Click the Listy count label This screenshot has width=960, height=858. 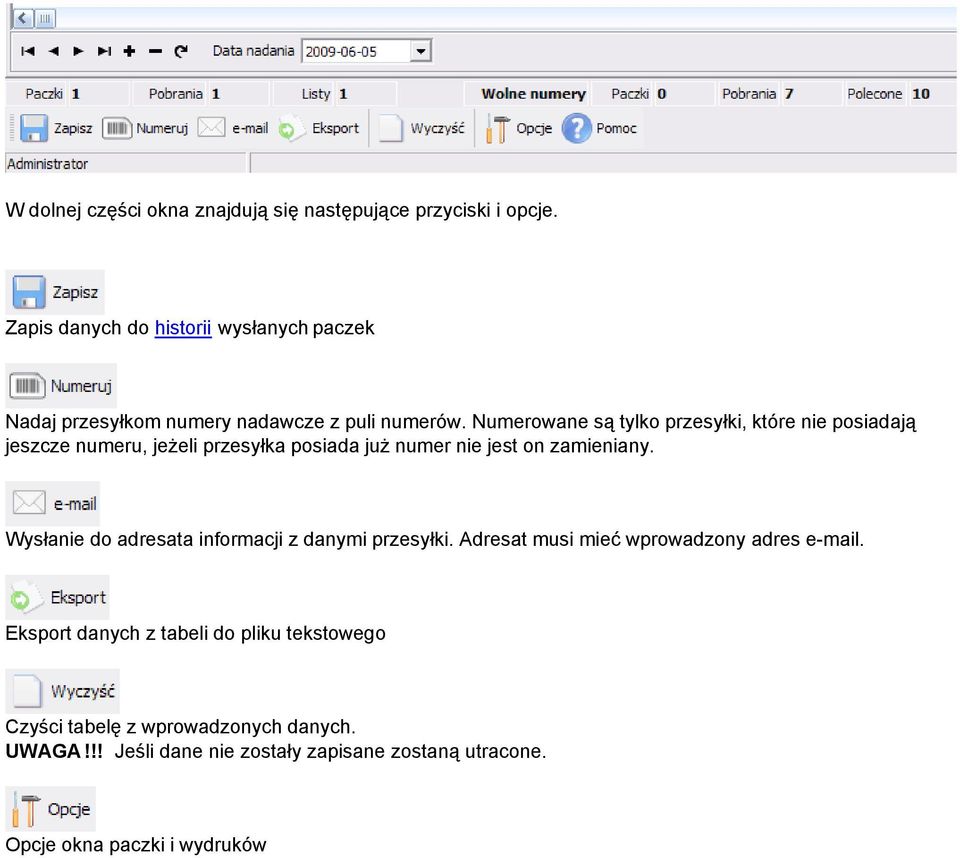[x=316, y=94]
